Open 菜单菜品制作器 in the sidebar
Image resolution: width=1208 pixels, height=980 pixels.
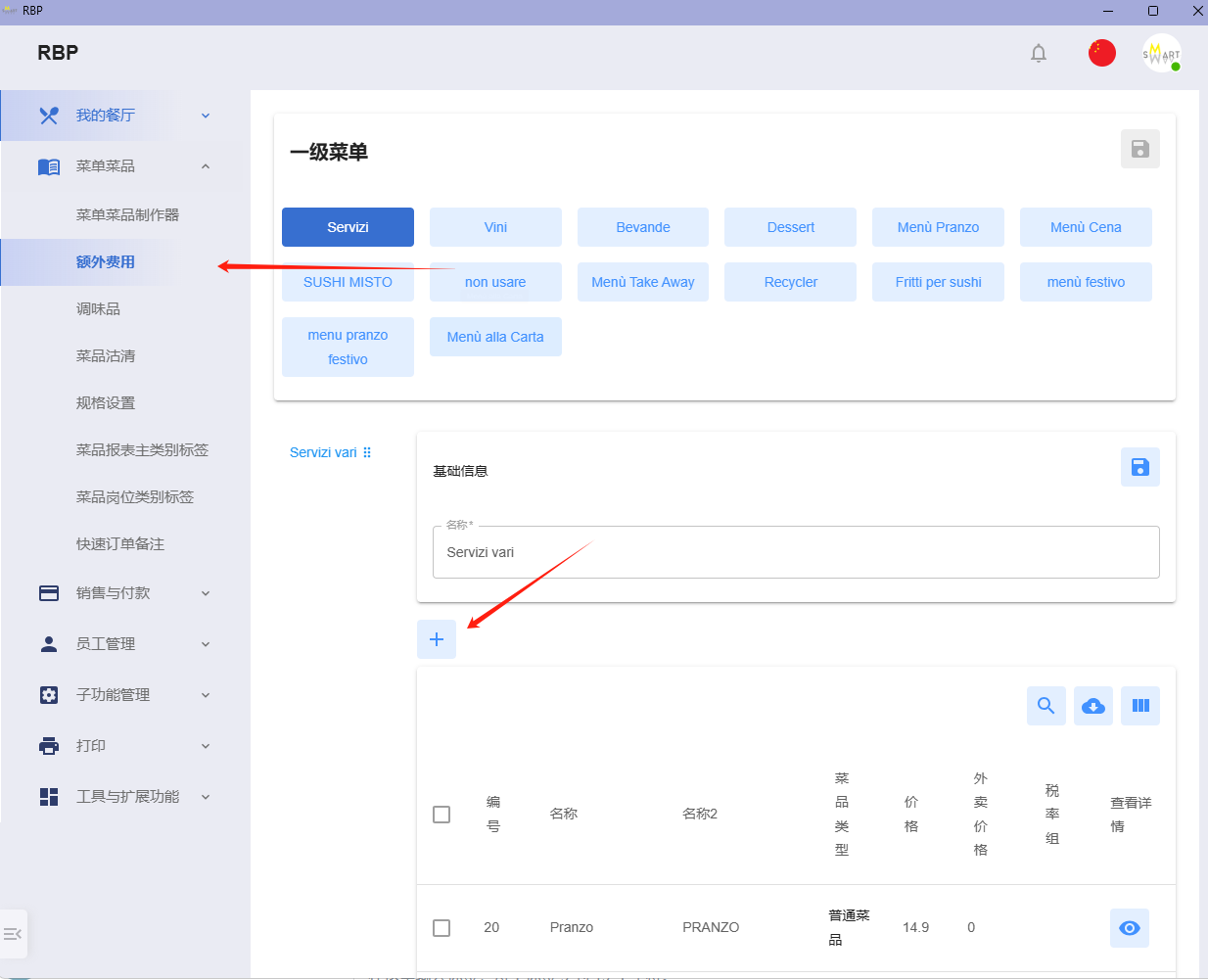(x=127, y=215)
